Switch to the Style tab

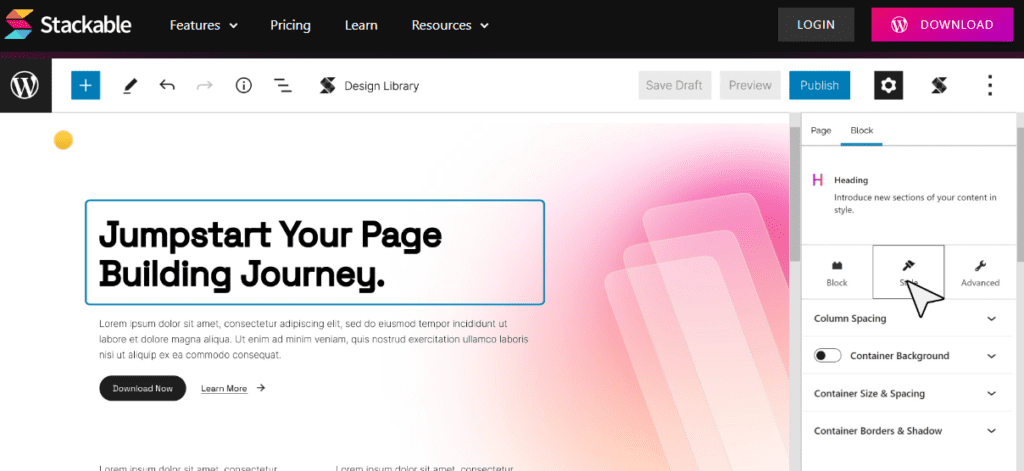[908, 272]
